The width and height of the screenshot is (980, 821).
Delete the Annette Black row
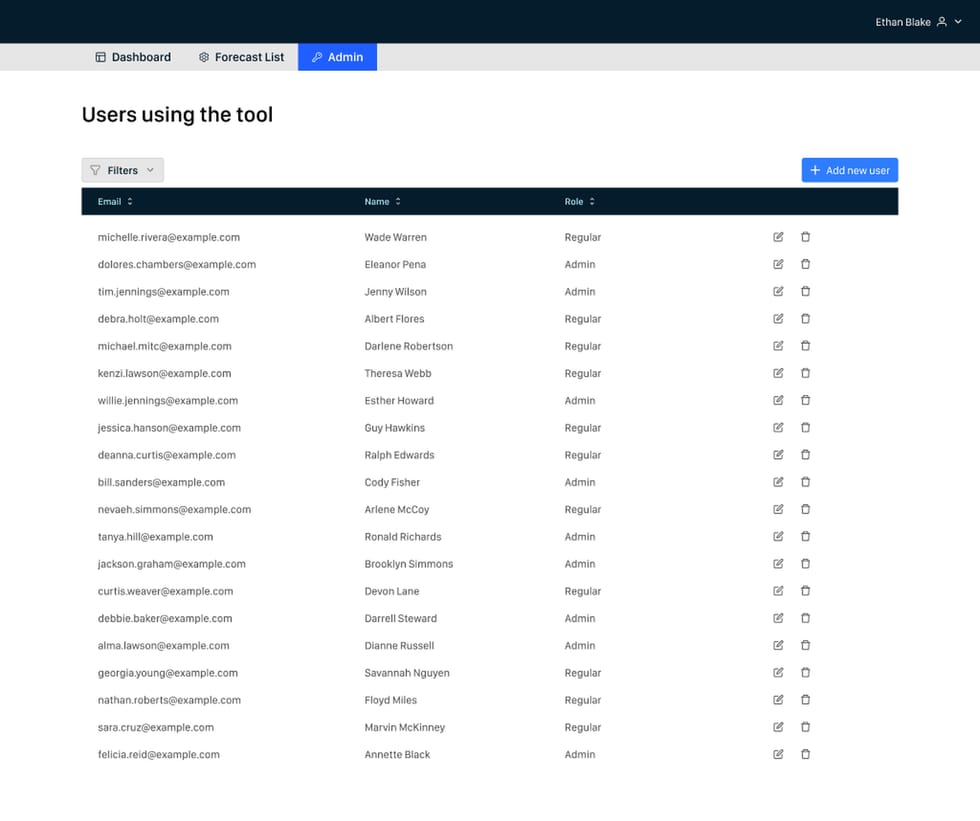tap(806, 754)
